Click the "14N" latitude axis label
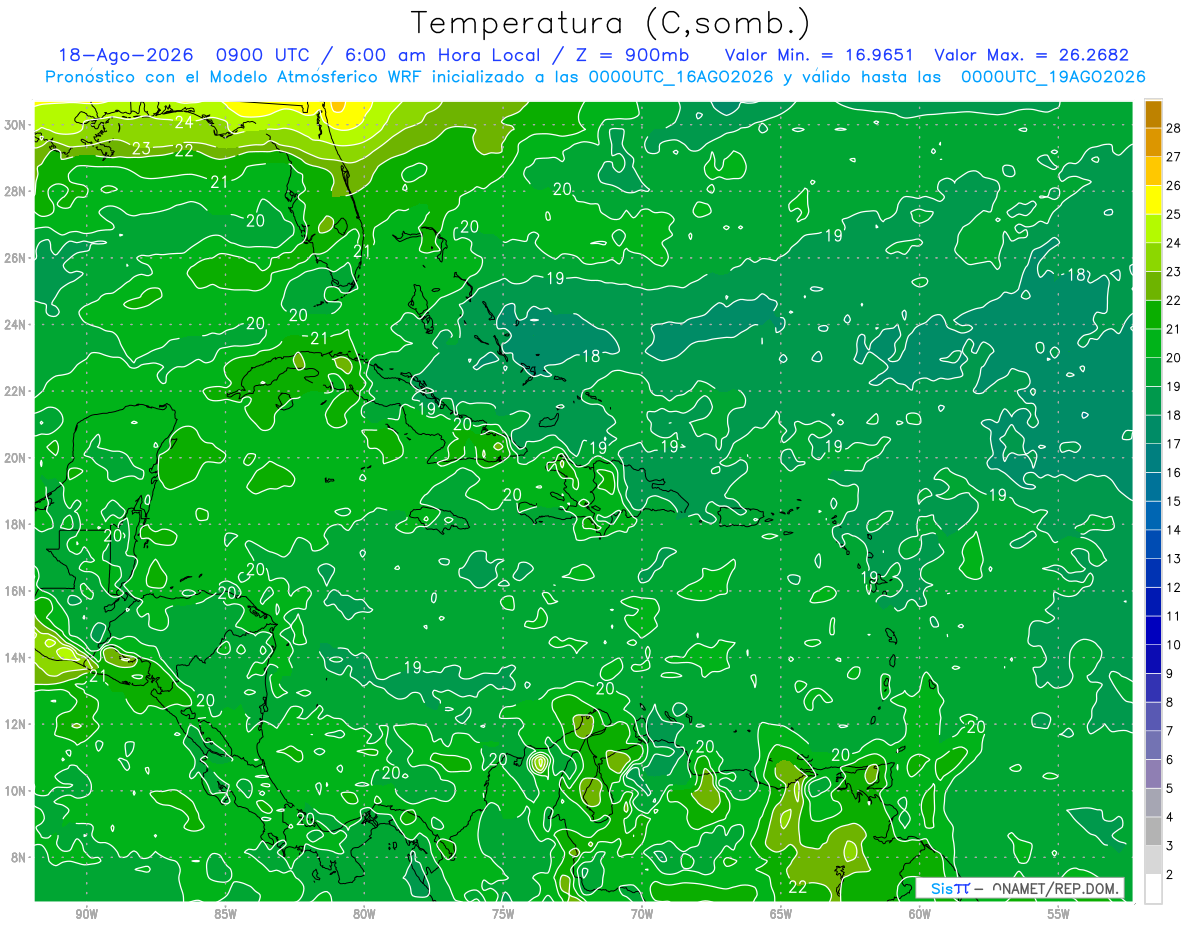The height and width of the screenshot is (927, 1200). pos(16,658)
